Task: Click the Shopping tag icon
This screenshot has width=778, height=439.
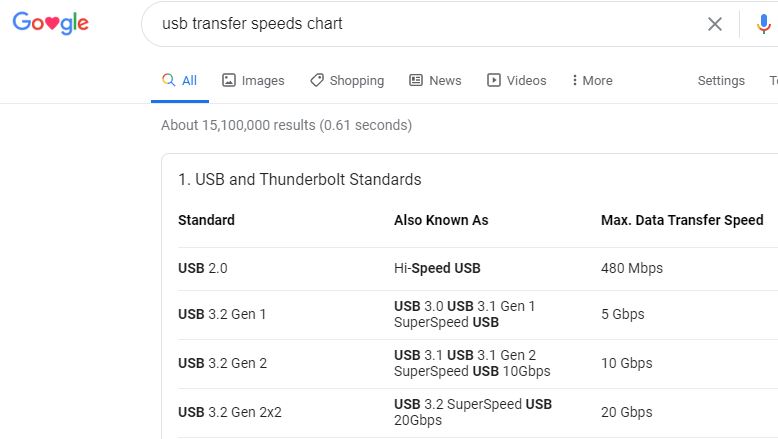Action: pos(317,80)
